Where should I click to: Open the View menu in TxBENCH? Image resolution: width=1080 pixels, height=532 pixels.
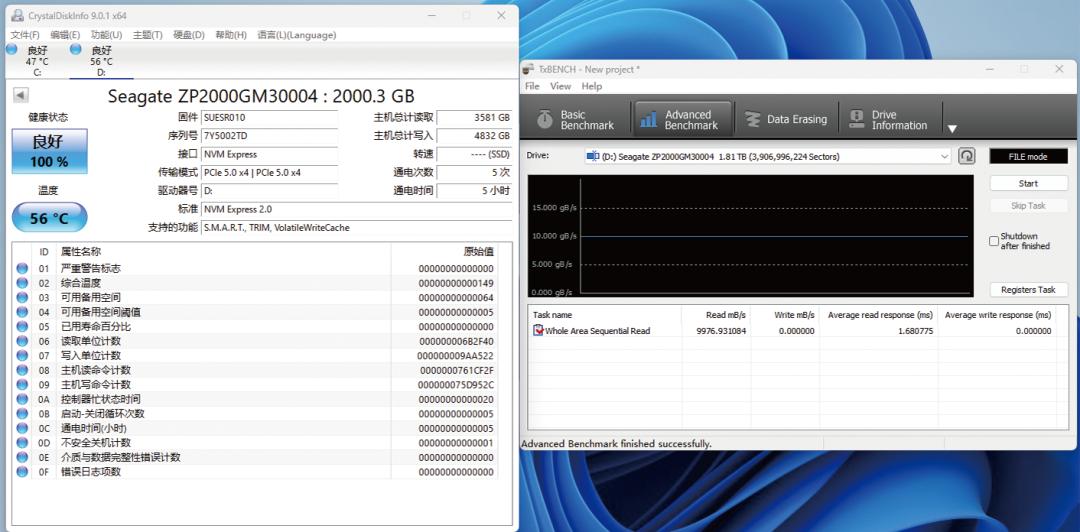coord(560,87)
